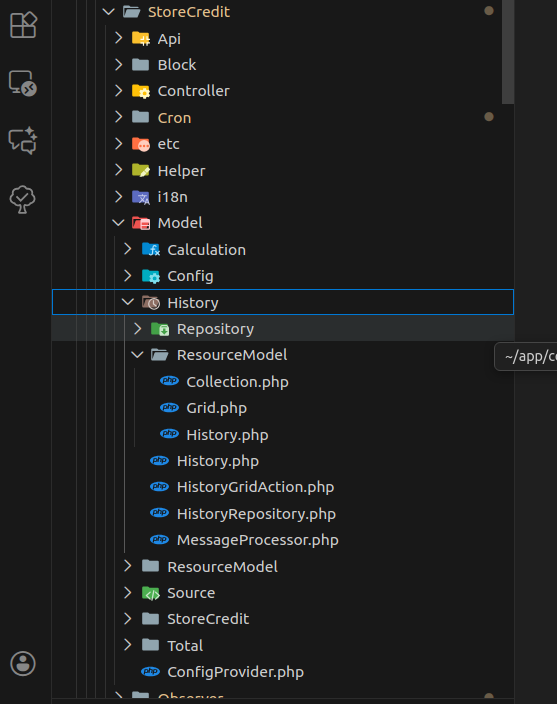Click the explorer vertical scrollbar thumb

[508, 52]
